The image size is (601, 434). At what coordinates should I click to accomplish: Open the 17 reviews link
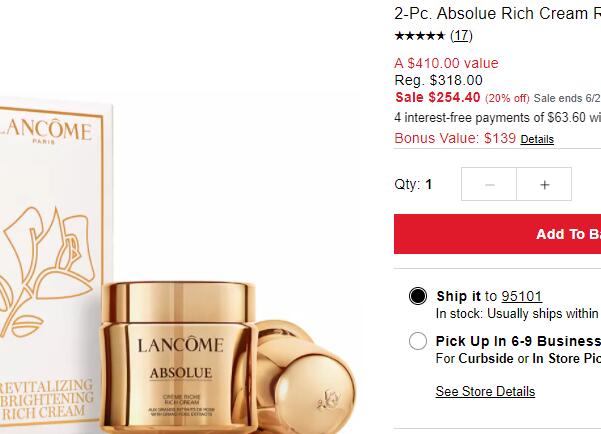(x=461, y=36)
